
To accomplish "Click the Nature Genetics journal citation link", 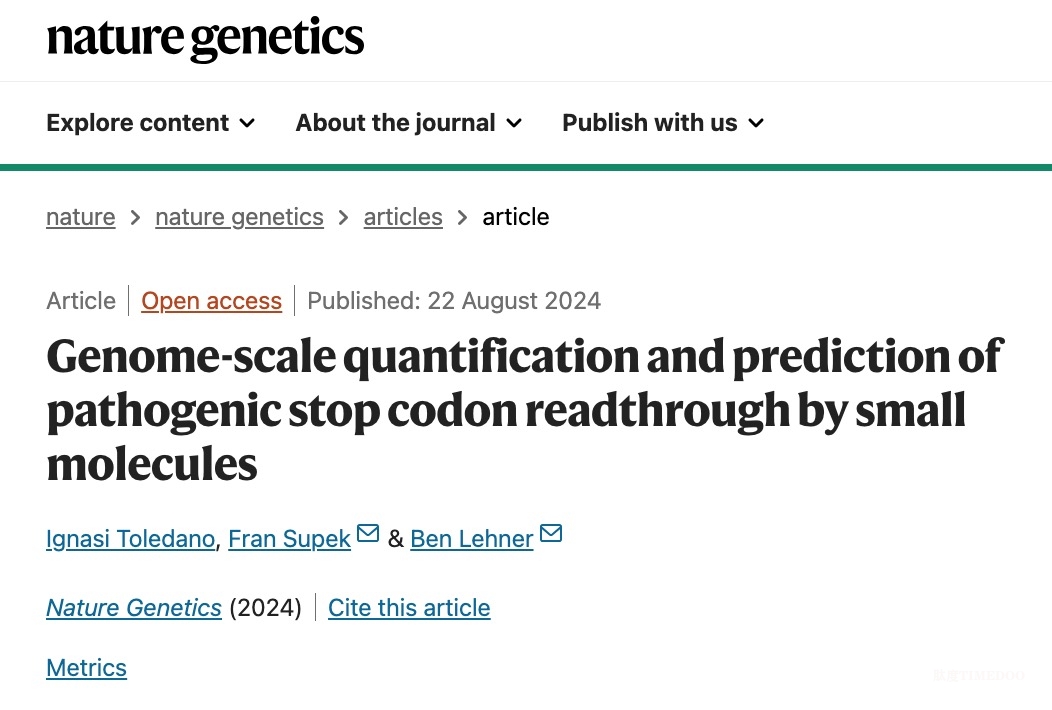I will [134, 608].
